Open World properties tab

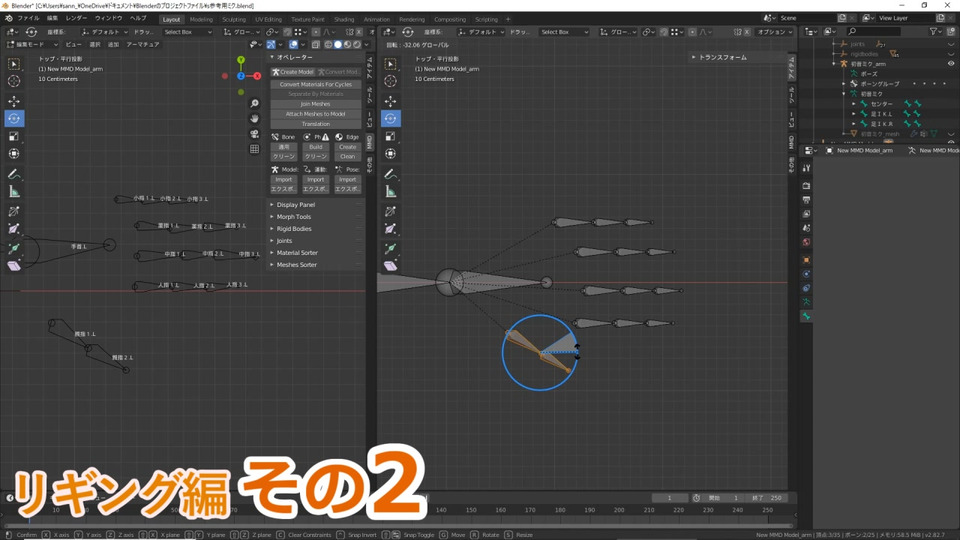806,242
